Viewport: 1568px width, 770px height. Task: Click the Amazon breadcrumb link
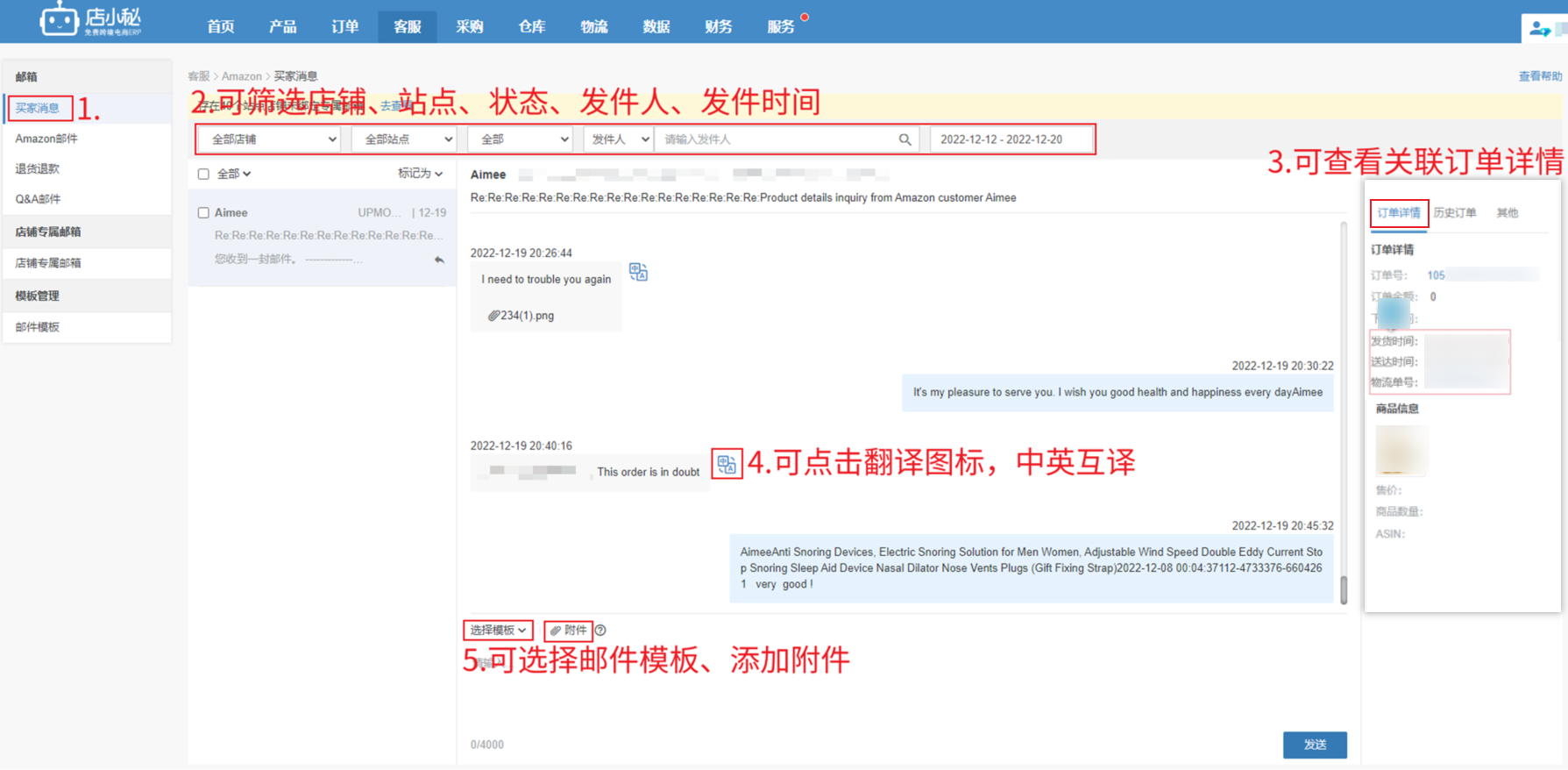point(242,76)
